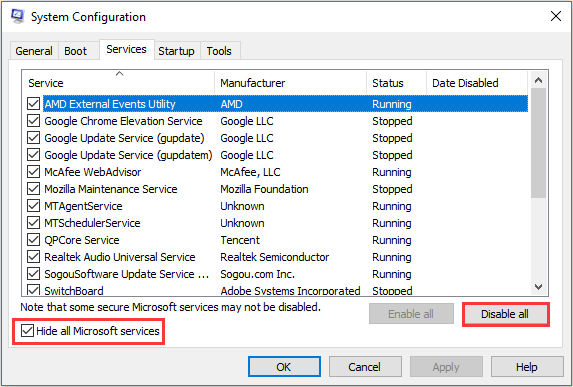Viewport: 573px width, 387px height.
Task: Switch to the Startup tab
Action: pyautogui.click(x=176, y=51)
